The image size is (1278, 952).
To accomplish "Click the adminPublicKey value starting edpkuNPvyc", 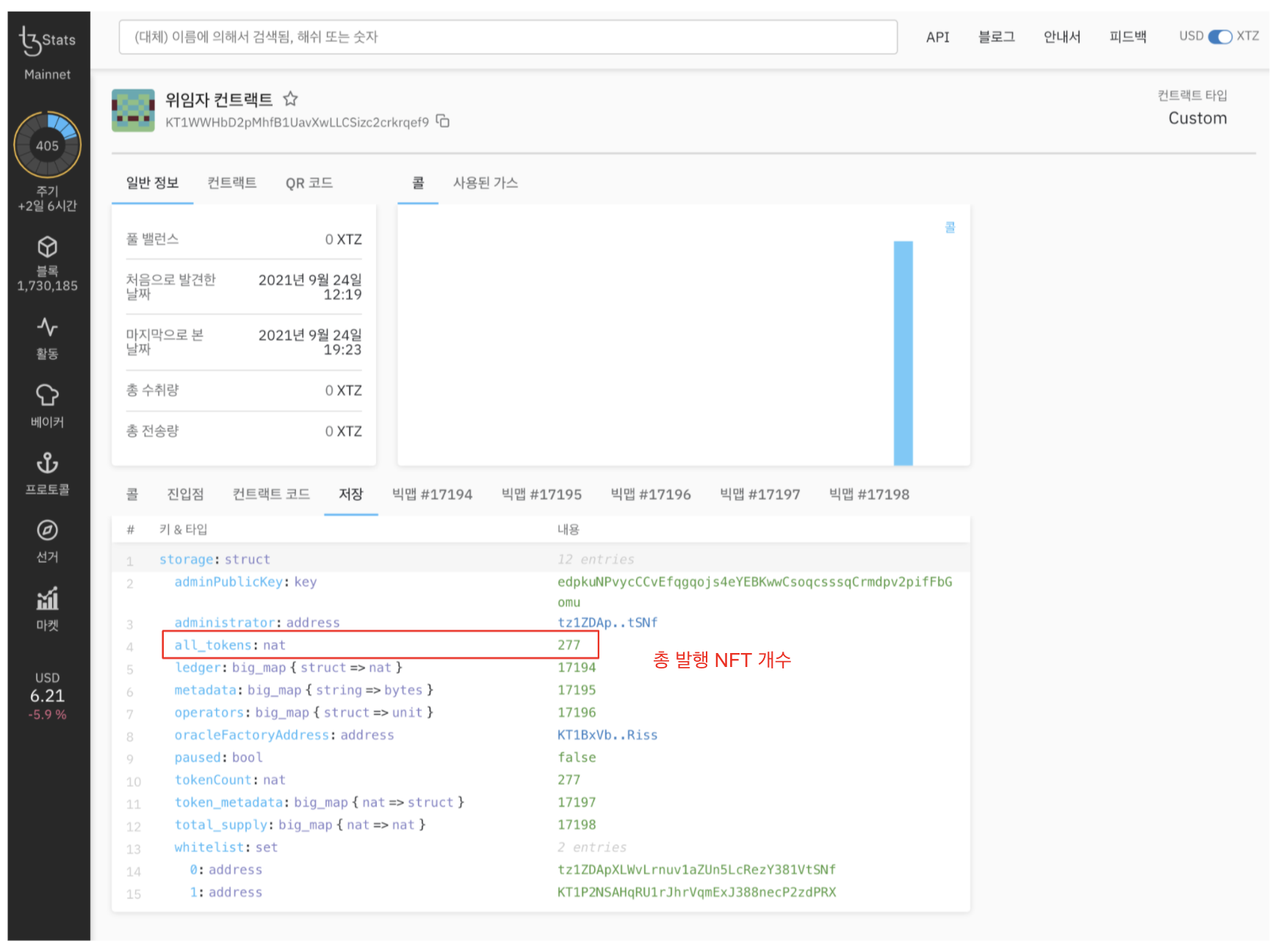I will click(x=755, y=592).
